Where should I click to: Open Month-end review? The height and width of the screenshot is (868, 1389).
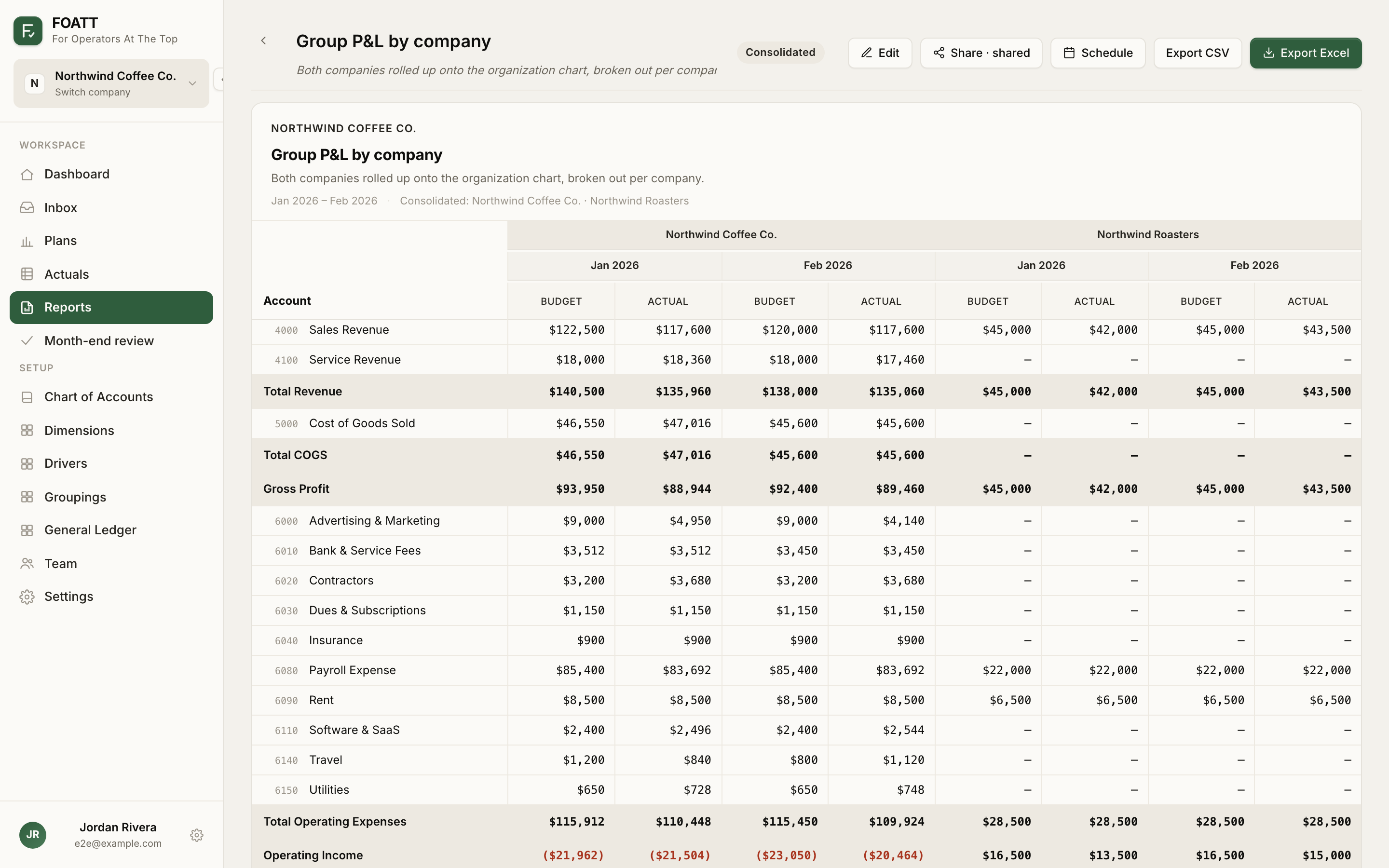111,341
